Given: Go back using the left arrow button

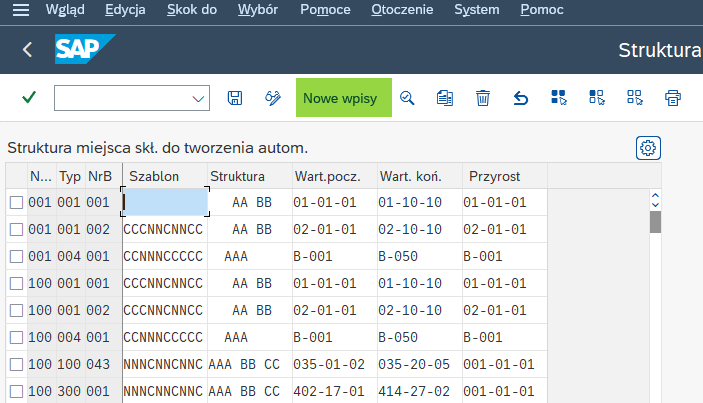Looking at the screenshot, I should point(27,49).
